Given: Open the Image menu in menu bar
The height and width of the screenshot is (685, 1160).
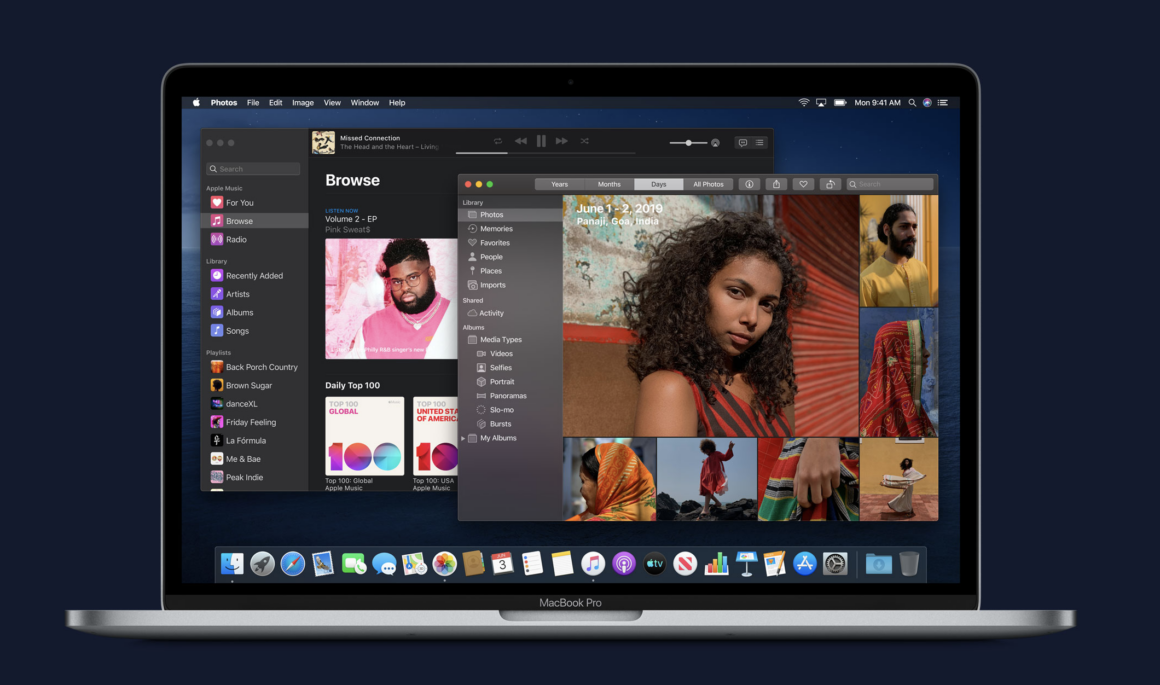Looking at the screenshot, I should [x=303, y=103].
